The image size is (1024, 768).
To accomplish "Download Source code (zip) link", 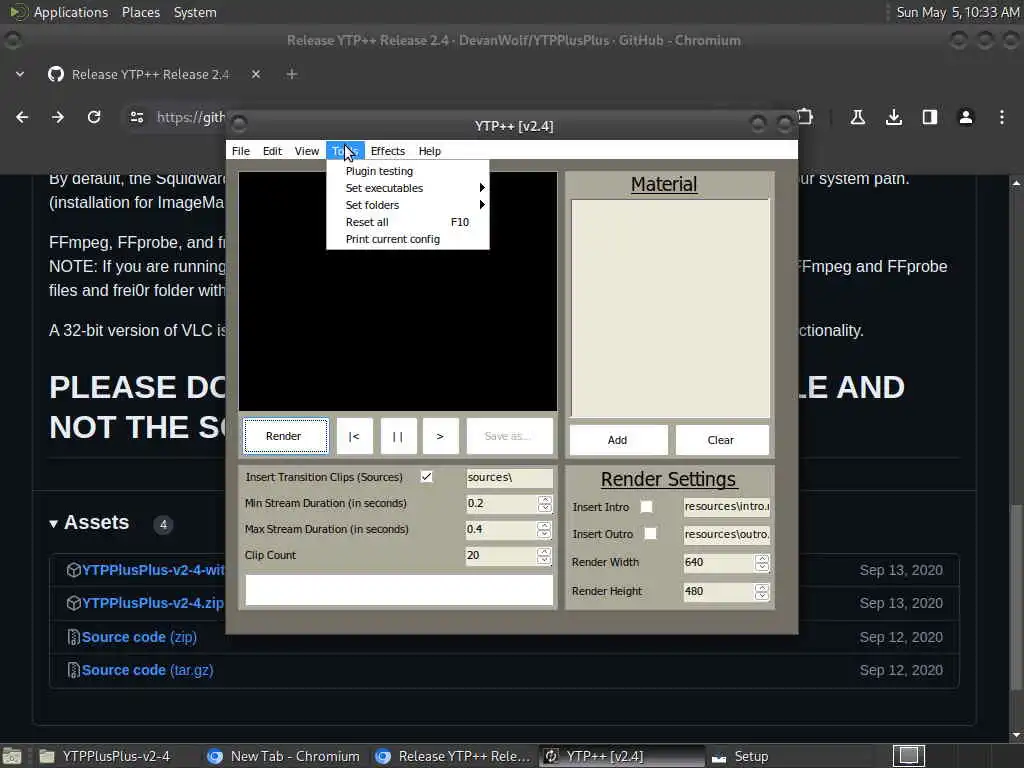I will (139, 637).
